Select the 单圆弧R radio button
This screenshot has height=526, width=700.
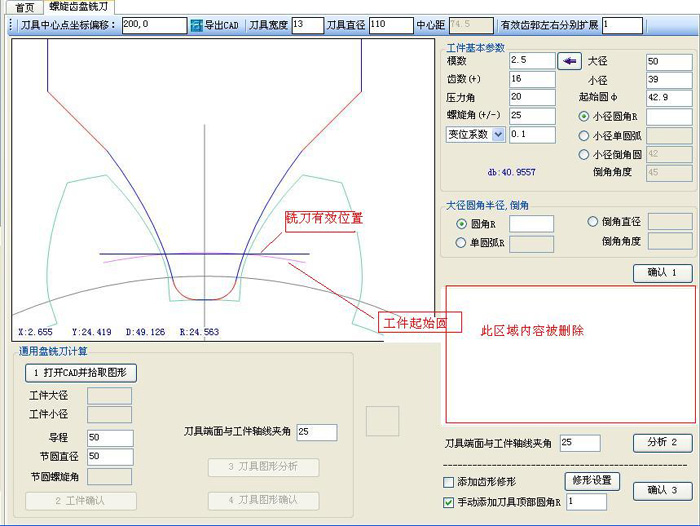460,242
